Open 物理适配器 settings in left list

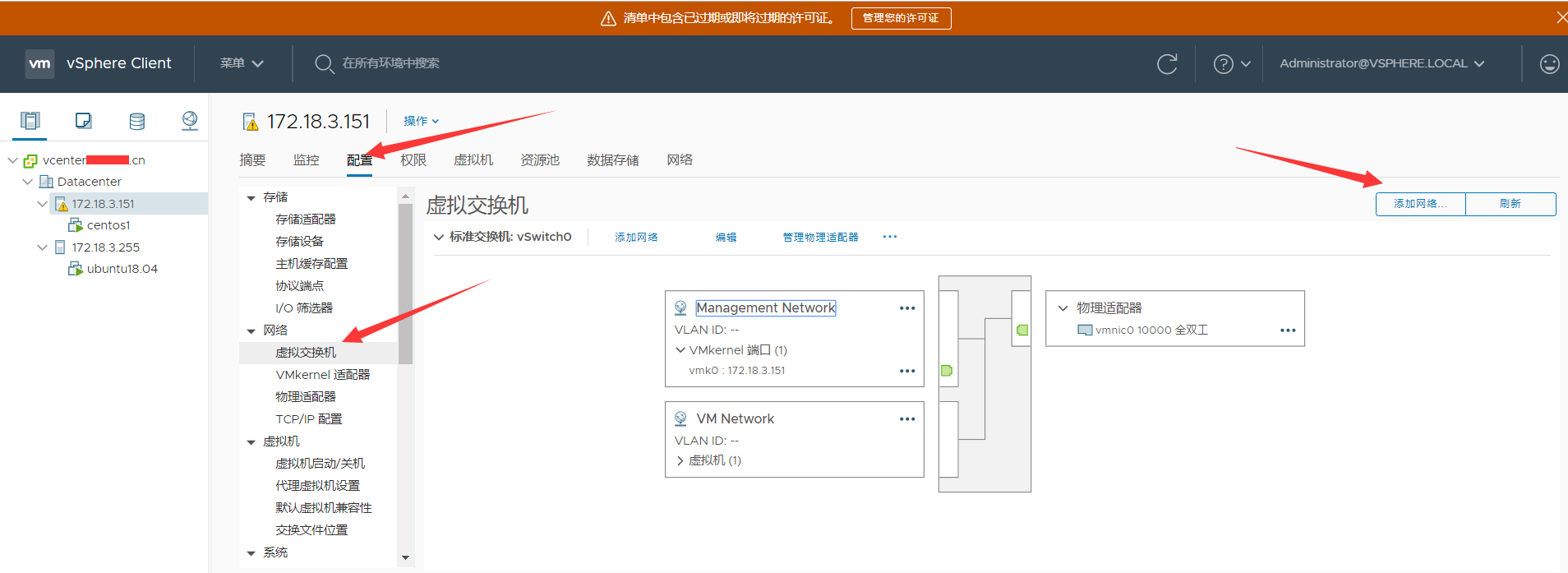[x=306, y=396]
